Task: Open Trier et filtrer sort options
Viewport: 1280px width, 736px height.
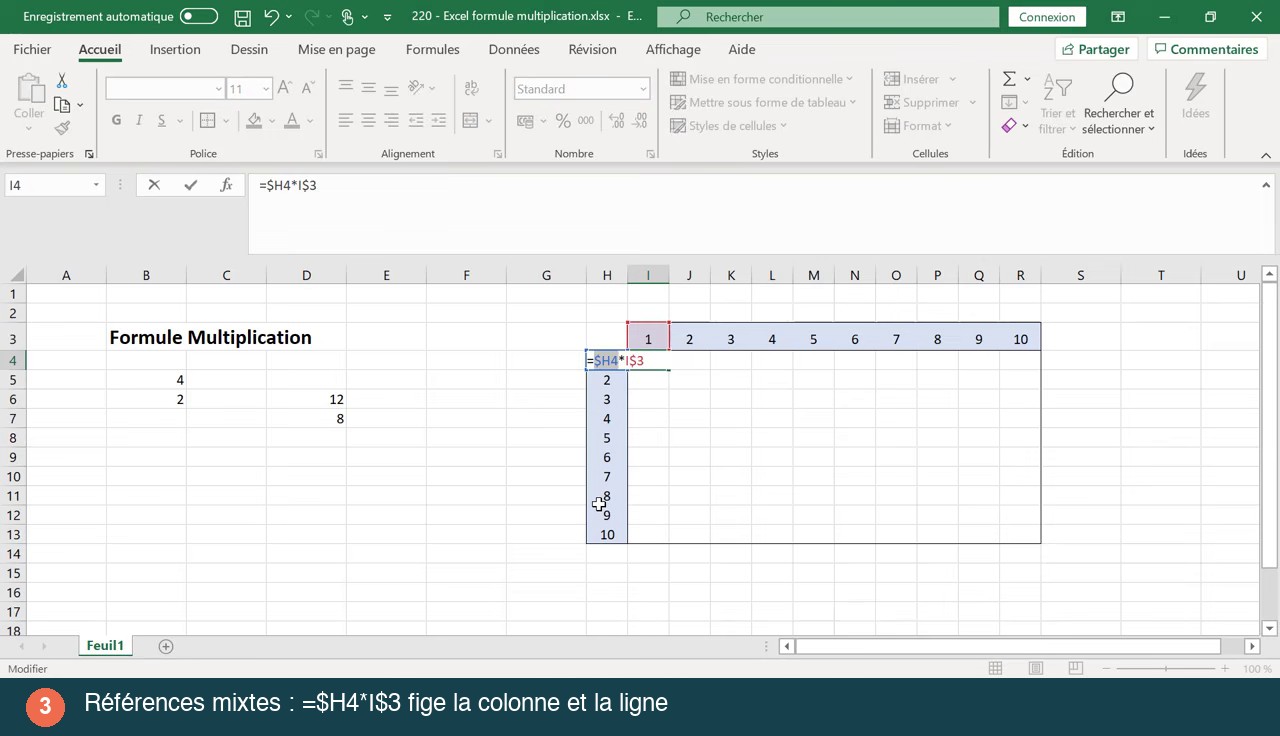Action: click(1057, 104)
